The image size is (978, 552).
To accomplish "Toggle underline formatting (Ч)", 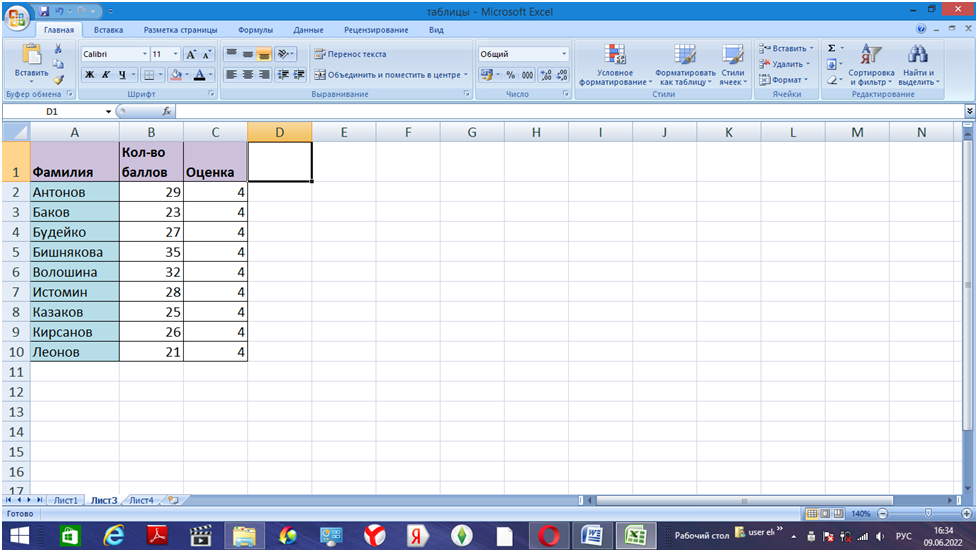I will pos(122,75).
